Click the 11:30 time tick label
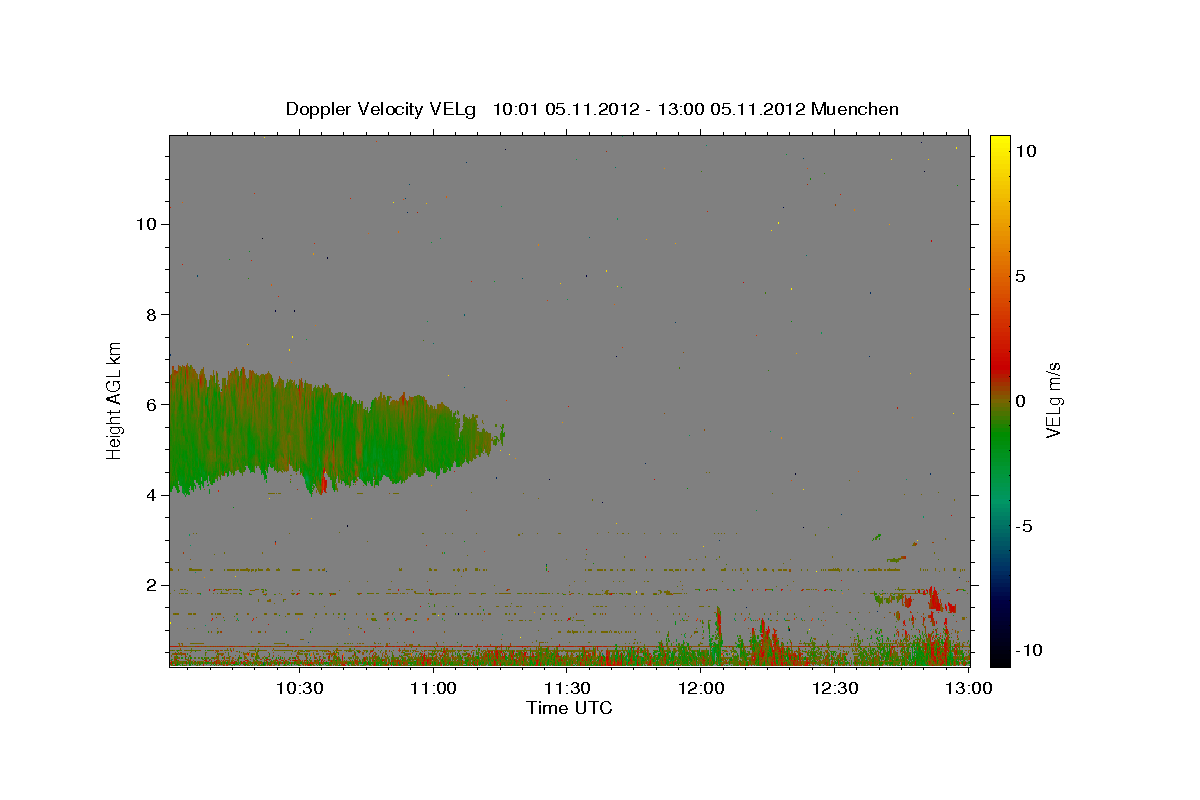 click(x=567, y=688)
